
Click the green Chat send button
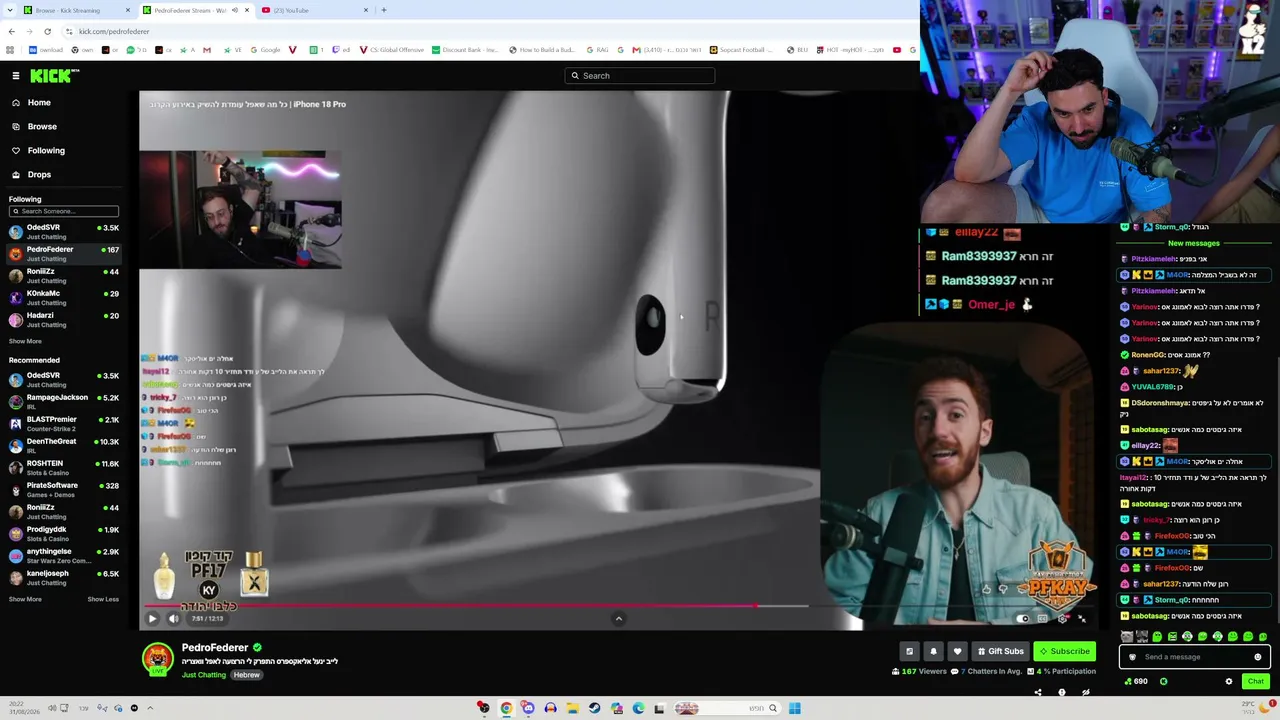pos(1256,681)
